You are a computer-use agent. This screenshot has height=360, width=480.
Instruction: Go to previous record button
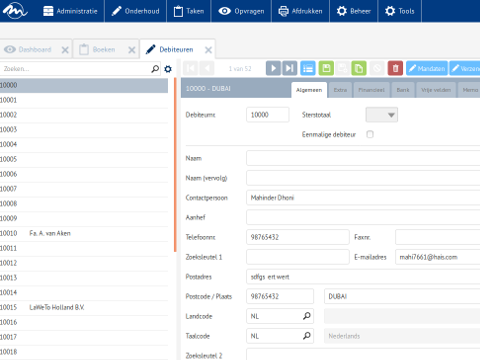click(207, 68)
